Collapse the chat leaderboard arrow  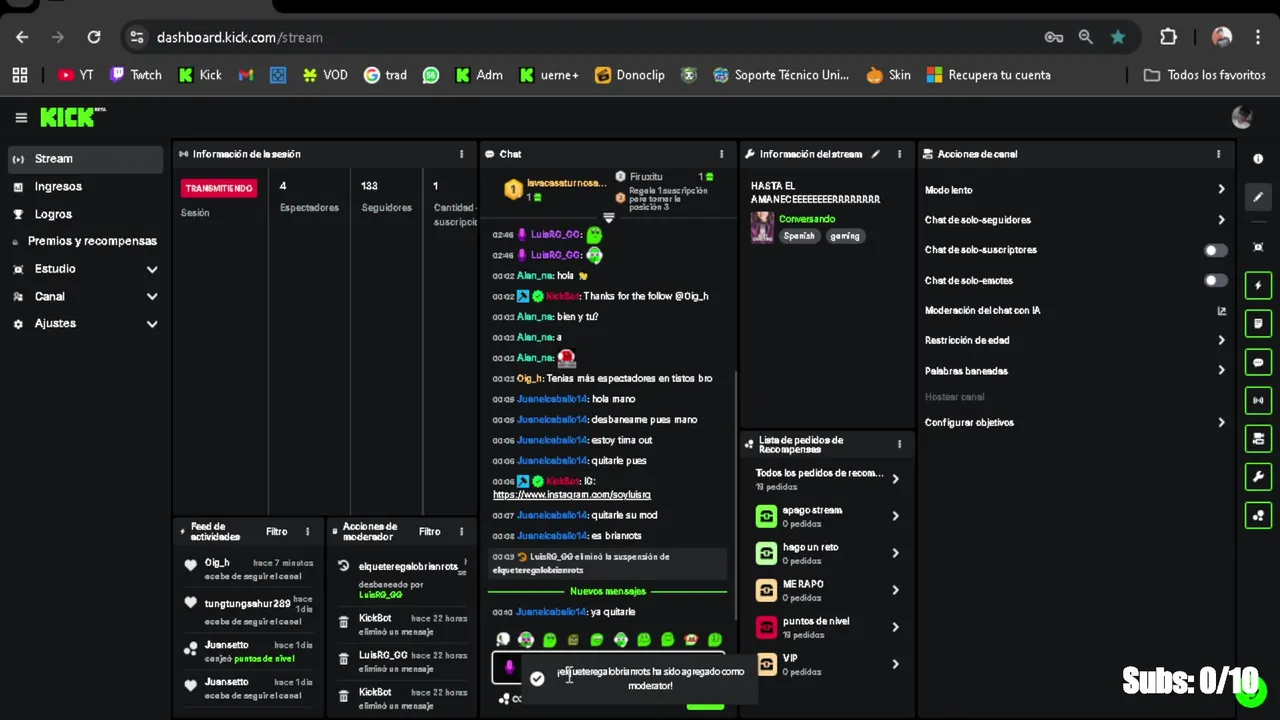pos(608,217)
